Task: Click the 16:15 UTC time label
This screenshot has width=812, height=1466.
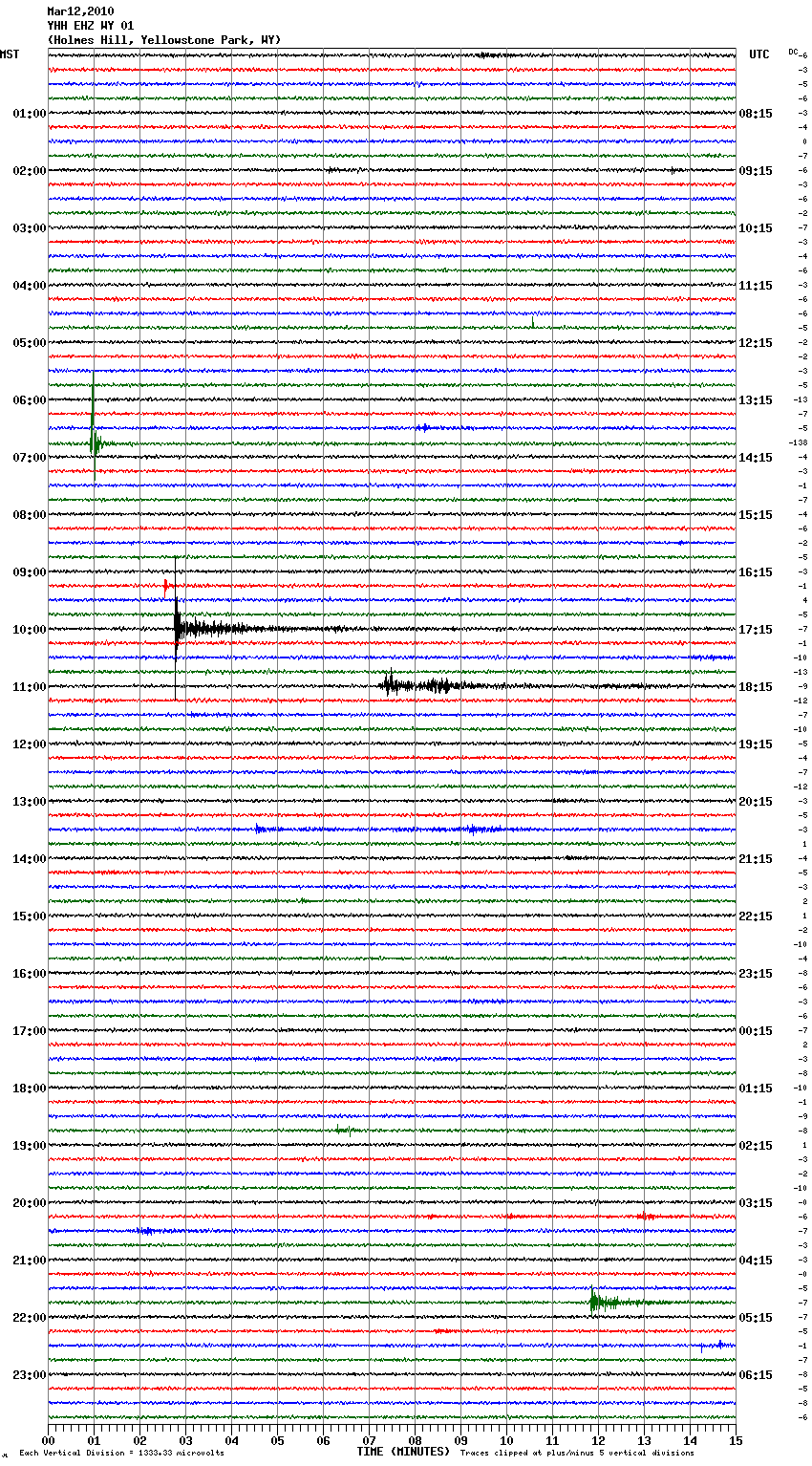Action: [756, 572]
